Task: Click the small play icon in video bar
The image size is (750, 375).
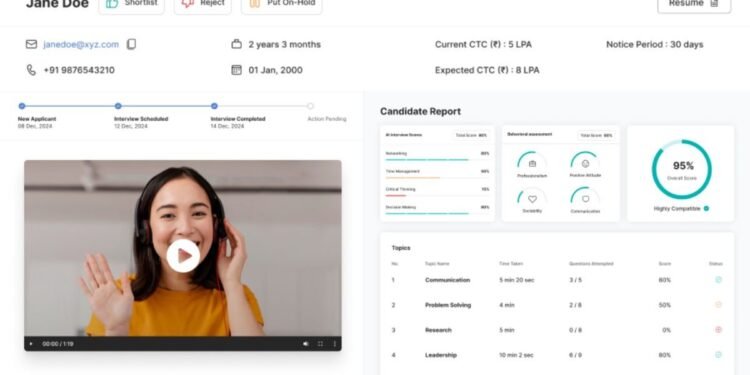Action: click(31, 344)
